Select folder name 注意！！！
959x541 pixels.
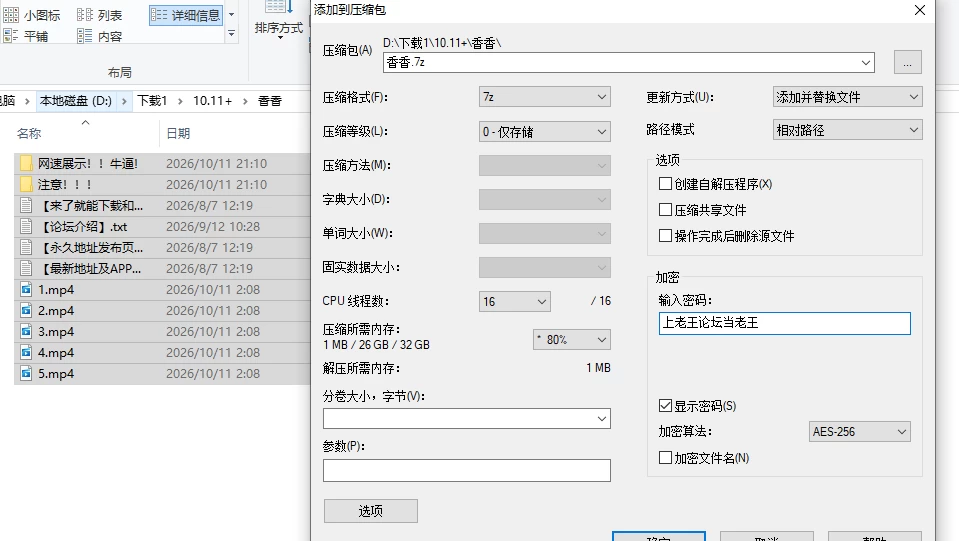tap(65, 184)
